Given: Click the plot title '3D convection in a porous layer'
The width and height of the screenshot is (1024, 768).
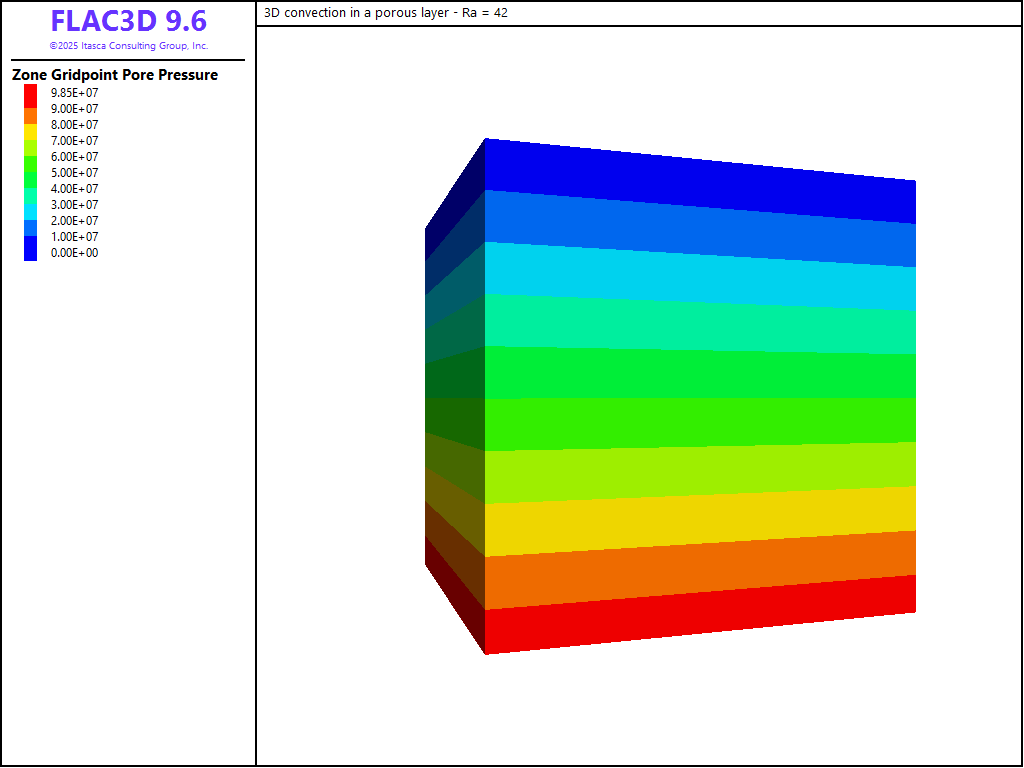Looking at the screenshot, I should click(x=386, y=13).
